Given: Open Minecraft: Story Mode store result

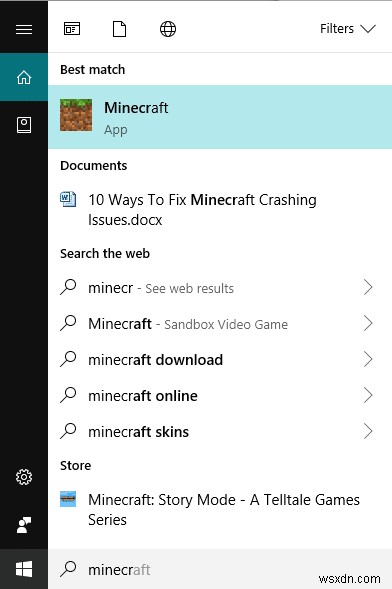Looking at the screenshot, I should pyautogui.click(x=220, y=509).
